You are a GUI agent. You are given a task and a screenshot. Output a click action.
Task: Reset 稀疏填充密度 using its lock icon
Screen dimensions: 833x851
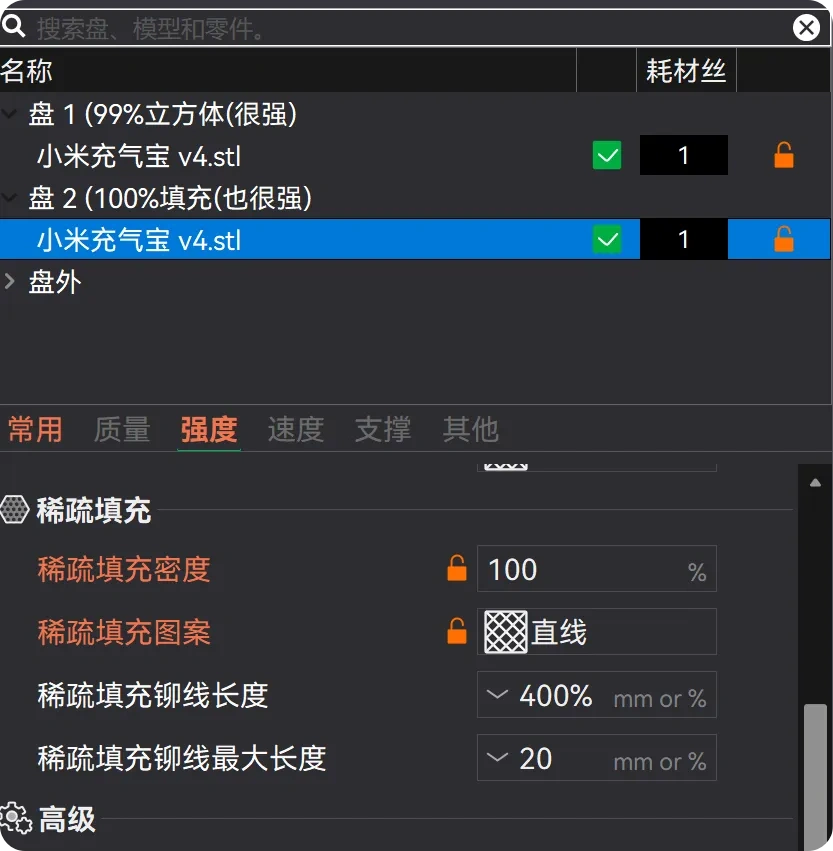(x=456, y=568)
